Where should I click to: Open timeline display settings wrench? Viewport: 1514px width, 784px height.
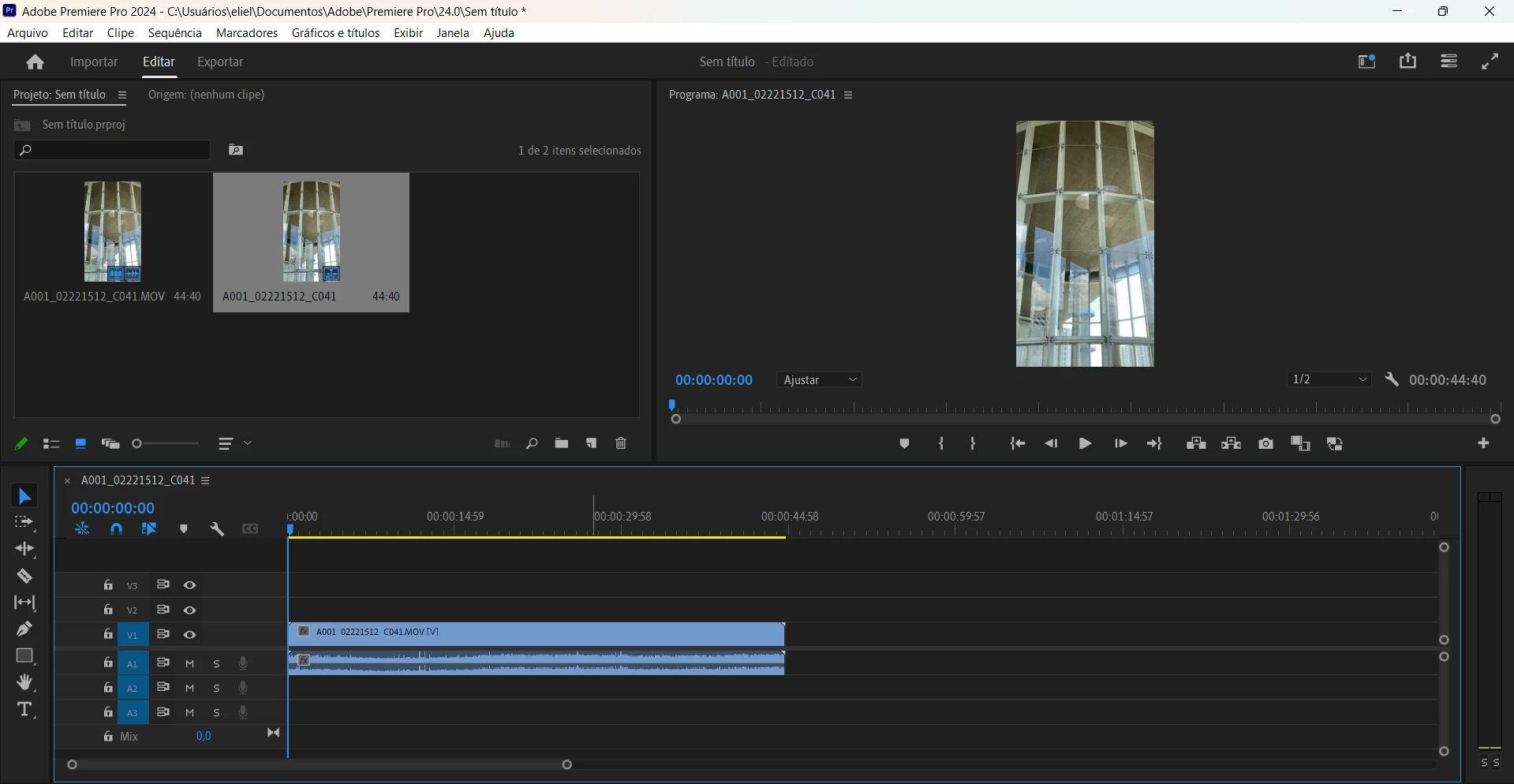217,529
